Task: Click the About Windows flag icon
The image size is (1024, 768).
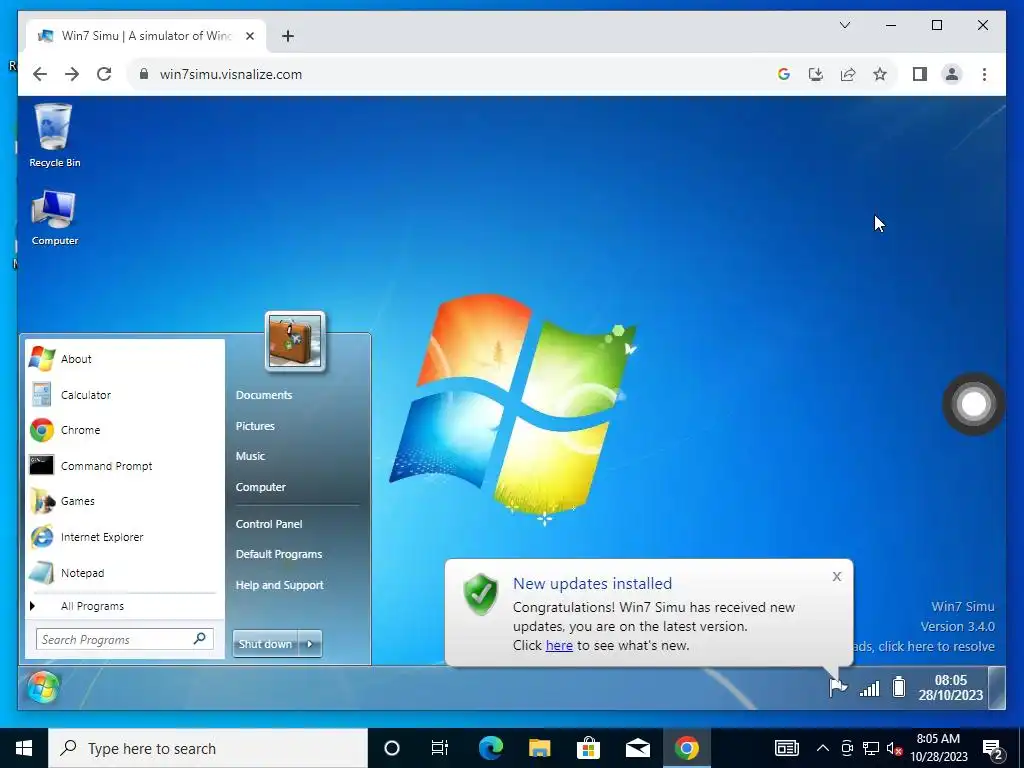Action: 42,359
